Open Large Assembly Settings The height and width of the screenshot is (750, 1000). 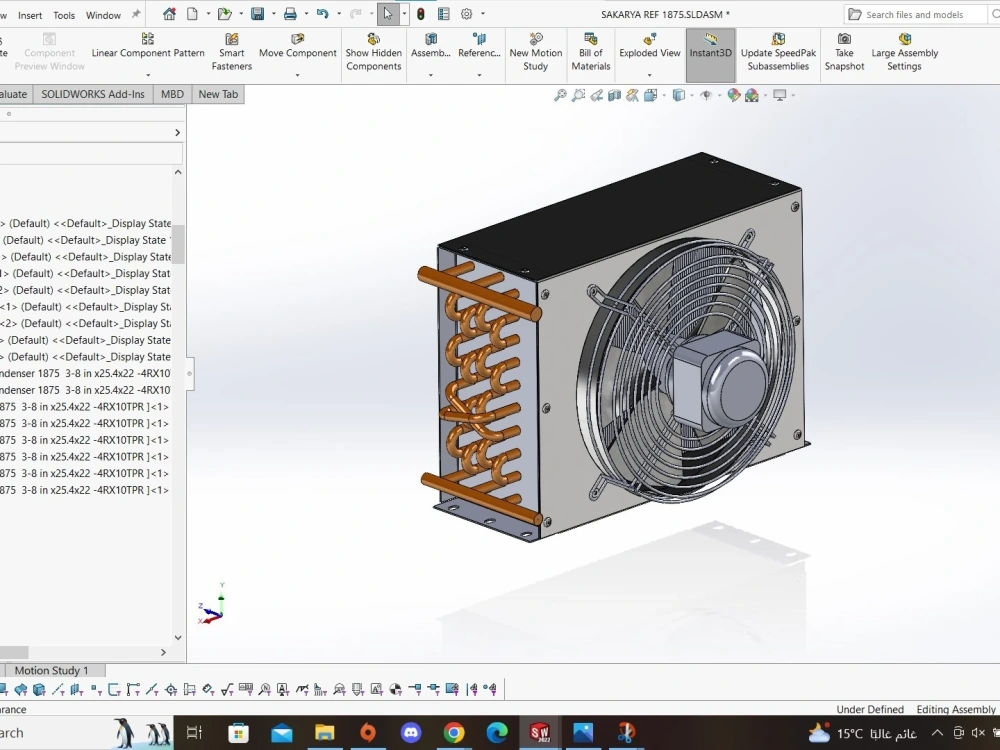point(904,55)
